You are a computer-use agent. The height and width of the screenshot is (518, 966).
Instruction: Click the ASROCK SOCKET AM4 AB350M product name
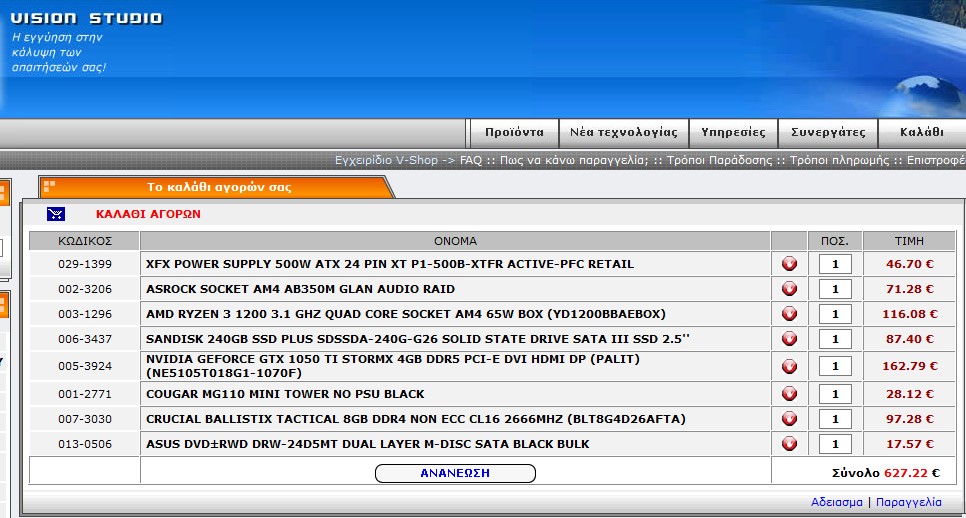pos(300,289)
